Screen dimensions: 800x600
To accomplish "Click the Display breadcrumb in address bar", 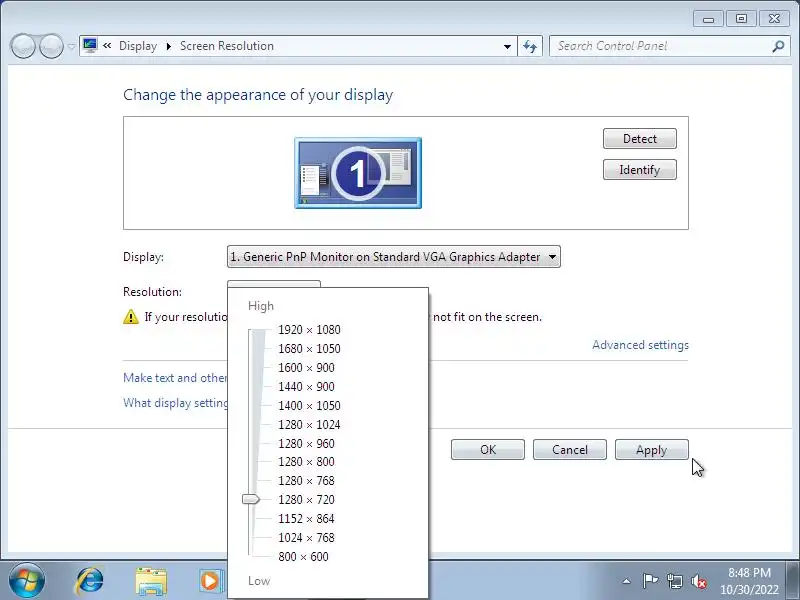I will click(138, 46).
